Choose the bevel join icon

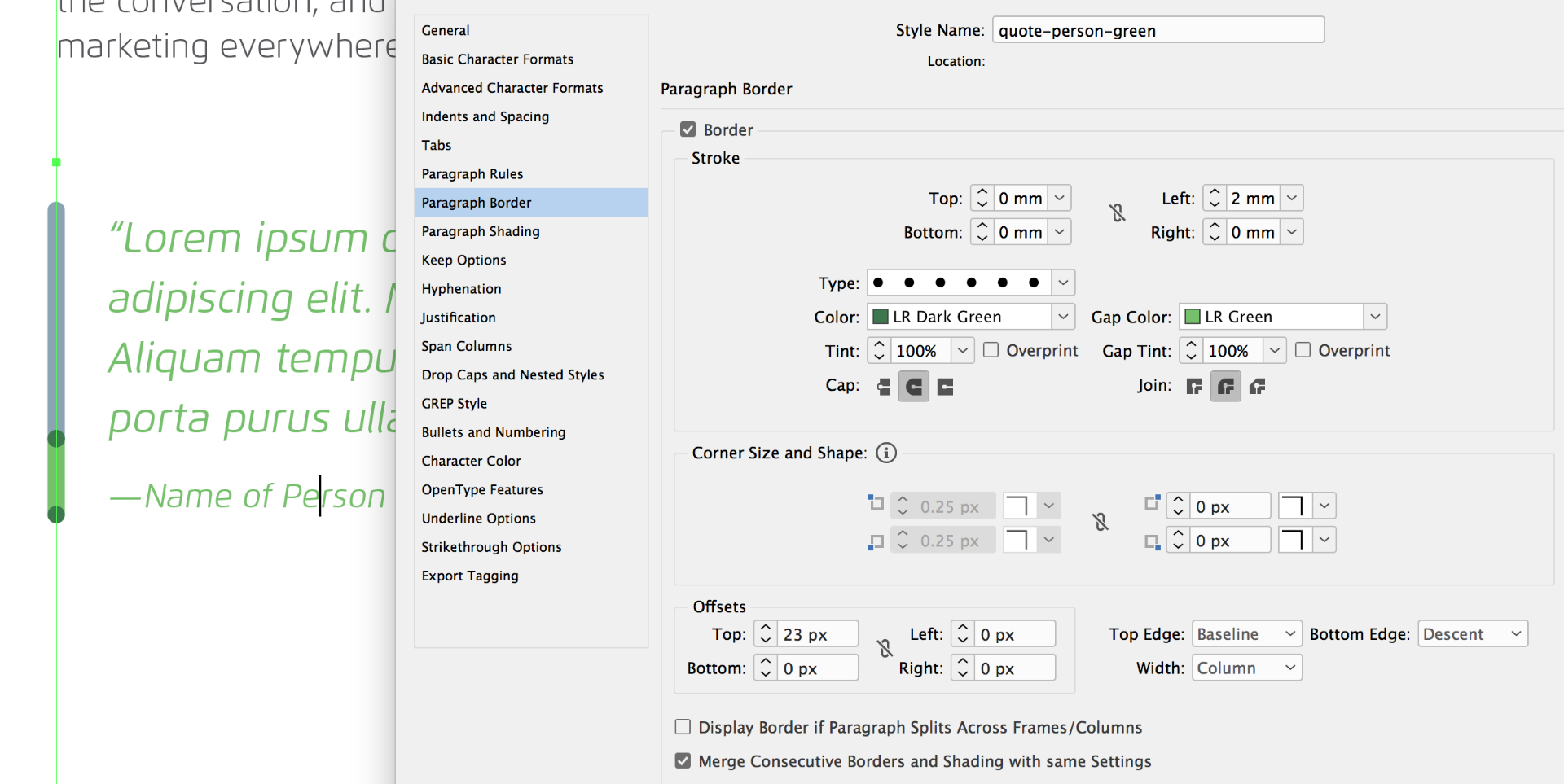(1257, 387)
